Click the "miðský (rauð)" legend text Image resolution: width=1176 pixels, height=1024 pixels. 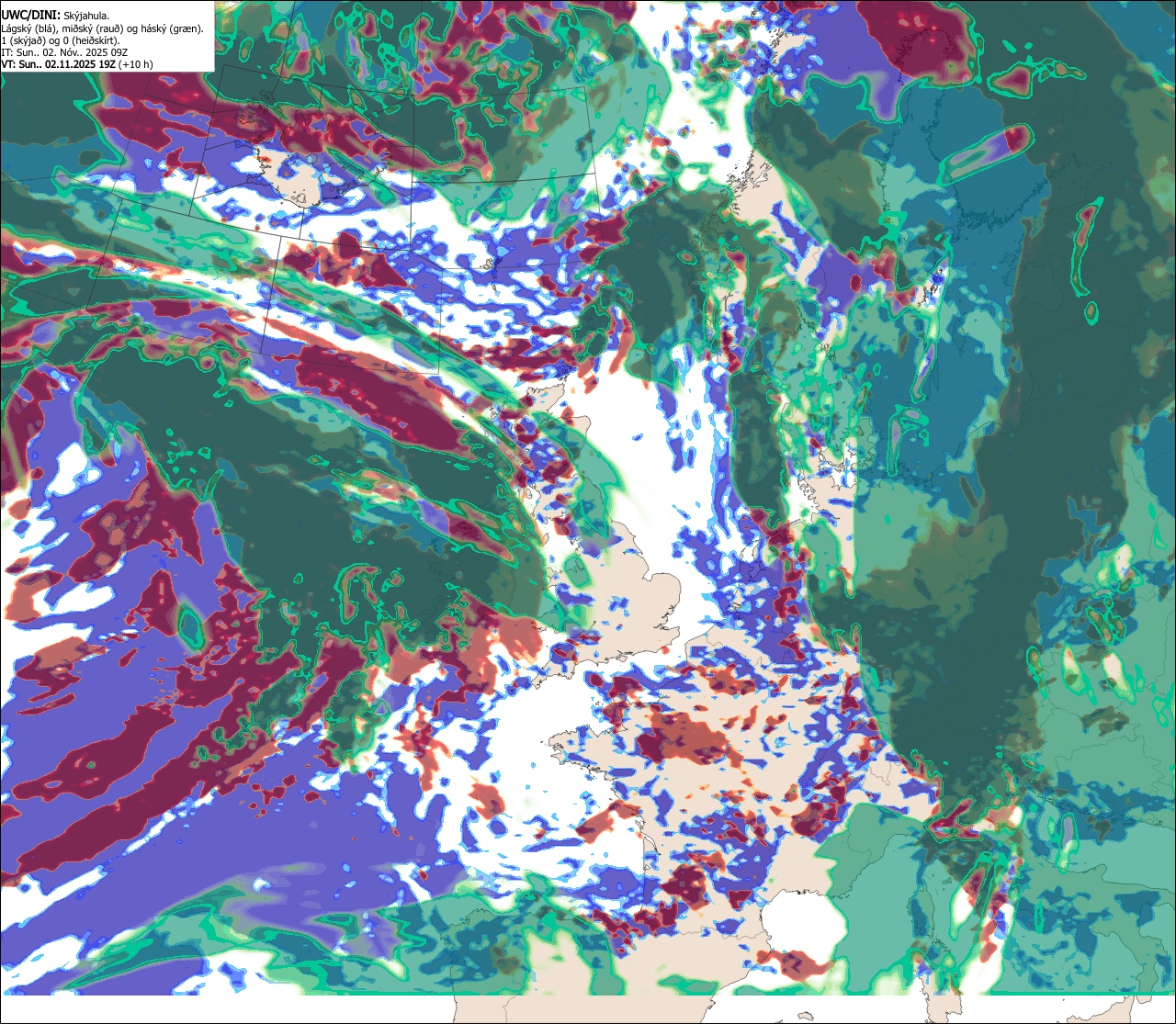point(92,28)
